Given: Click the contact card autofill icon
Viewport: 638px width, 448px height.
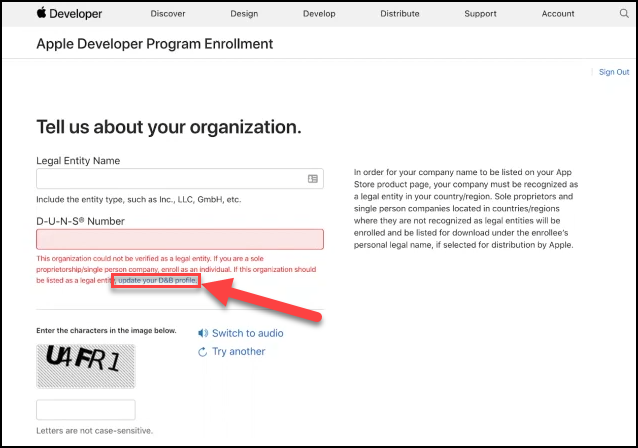Looking at the screenshot, I should click(313, 179).
